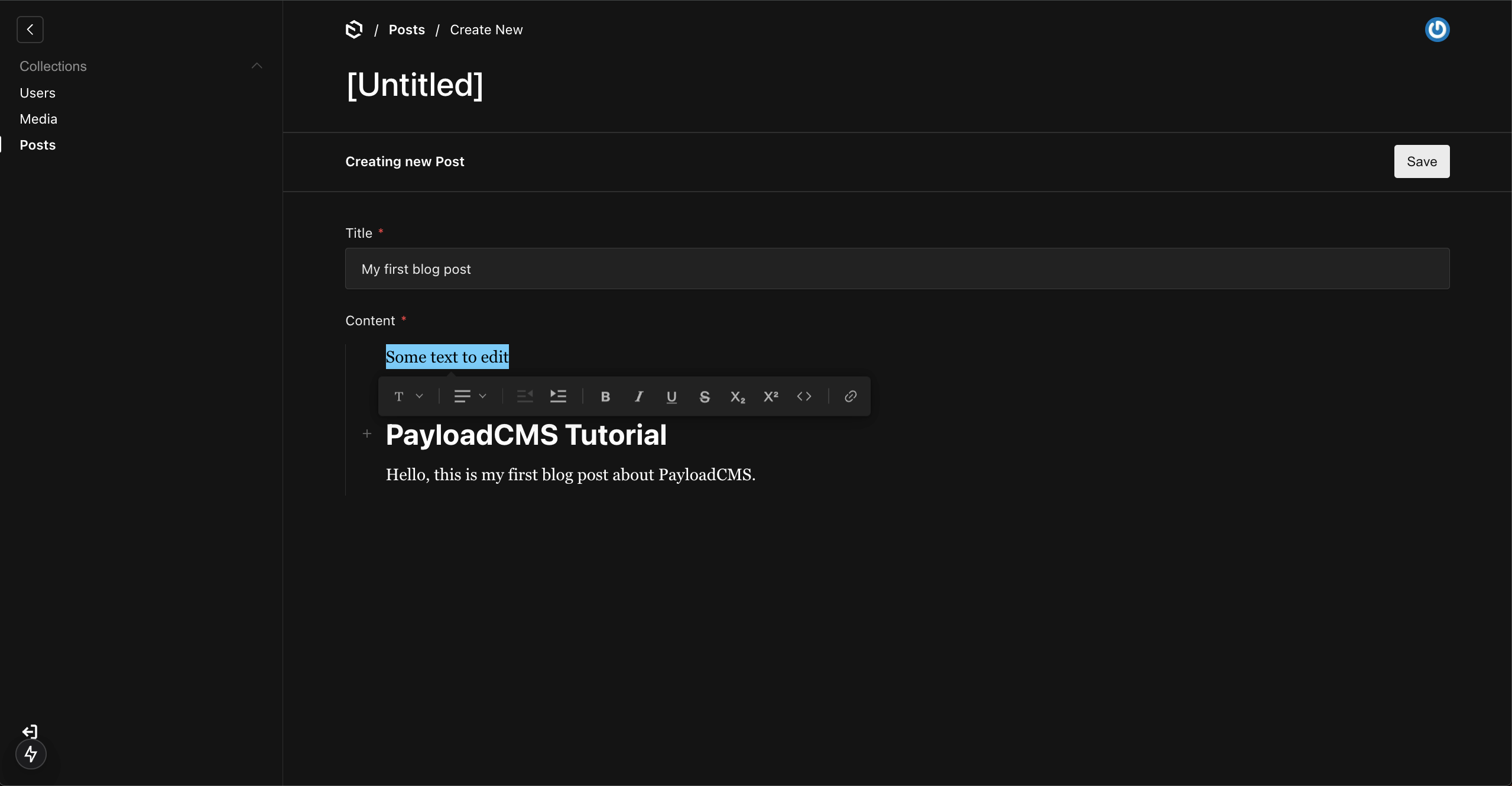Toggle strikethrough formatting
1512x786 pixels.
tap(705, 396)
